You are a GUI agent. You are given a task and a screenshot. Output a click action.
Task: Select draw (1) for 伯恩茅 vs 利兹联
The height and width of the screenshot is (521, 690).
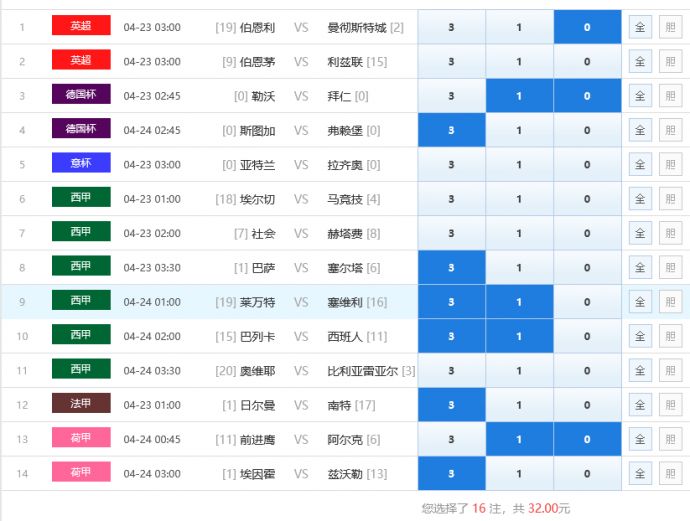(519, 62)
